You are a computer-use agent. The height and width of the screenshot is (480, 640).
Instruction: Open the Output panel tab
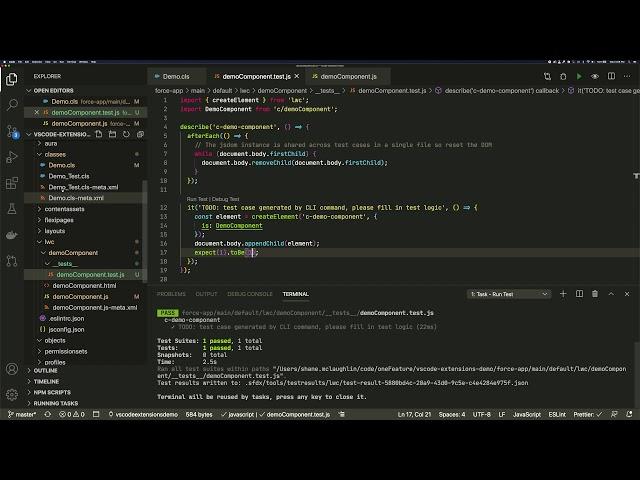pyautogui.click(x=206, y=294)
